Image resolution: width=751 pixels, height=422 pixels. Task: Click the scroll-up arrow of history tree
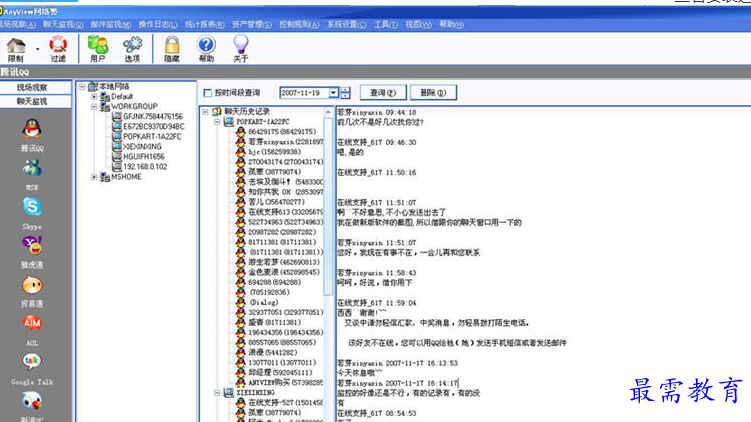coord(328,112)
